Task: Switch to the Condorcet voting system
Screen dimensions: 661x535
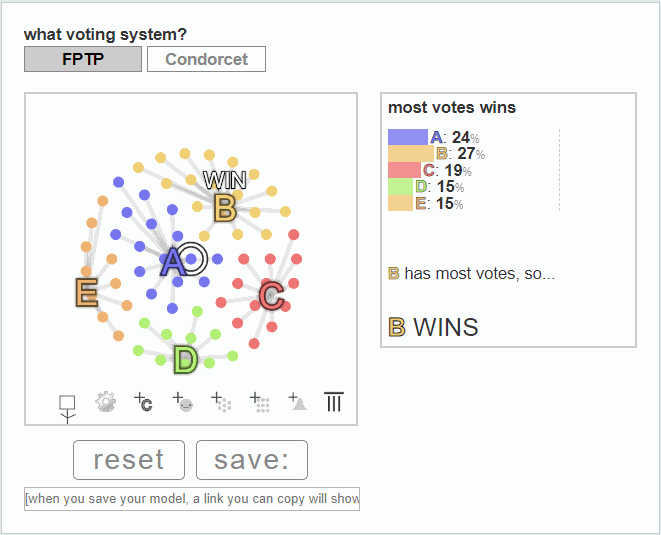Action: coord(207,59)
